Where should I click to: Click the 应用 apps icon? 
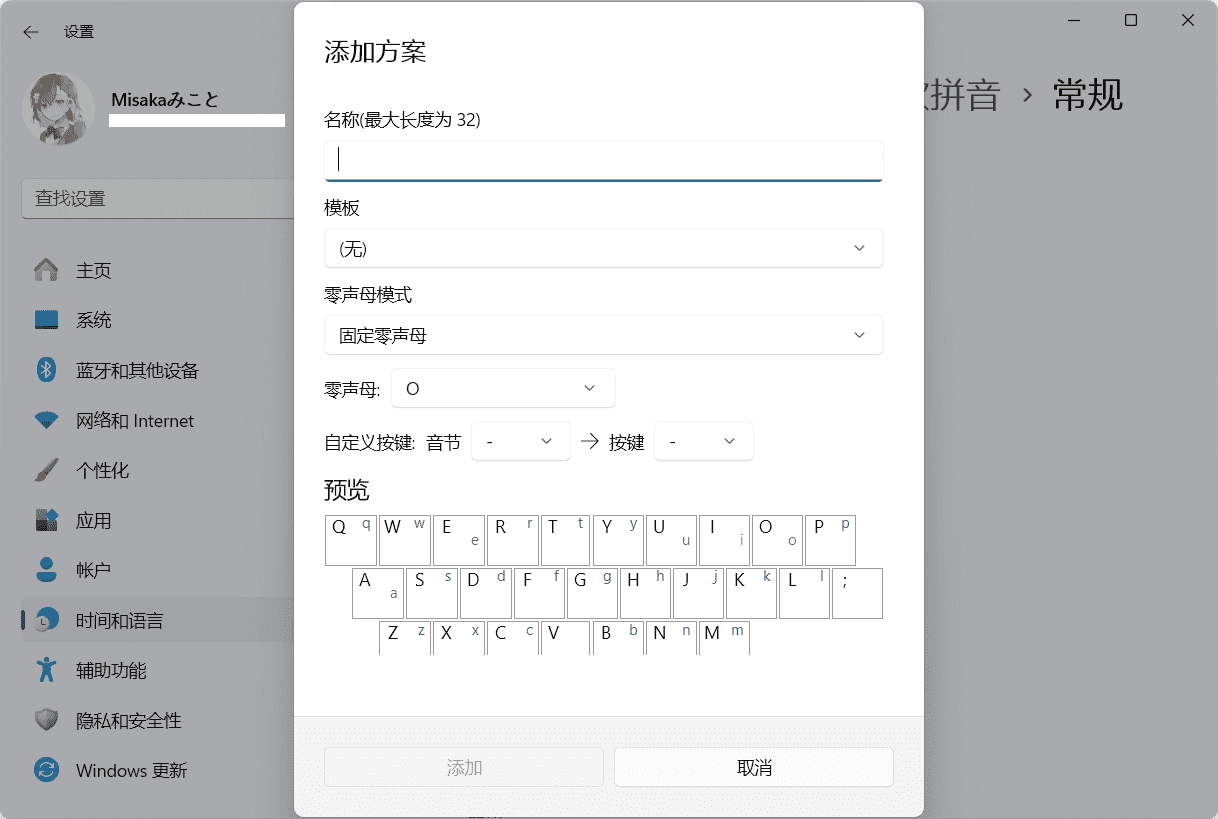(x=45, y=520)
